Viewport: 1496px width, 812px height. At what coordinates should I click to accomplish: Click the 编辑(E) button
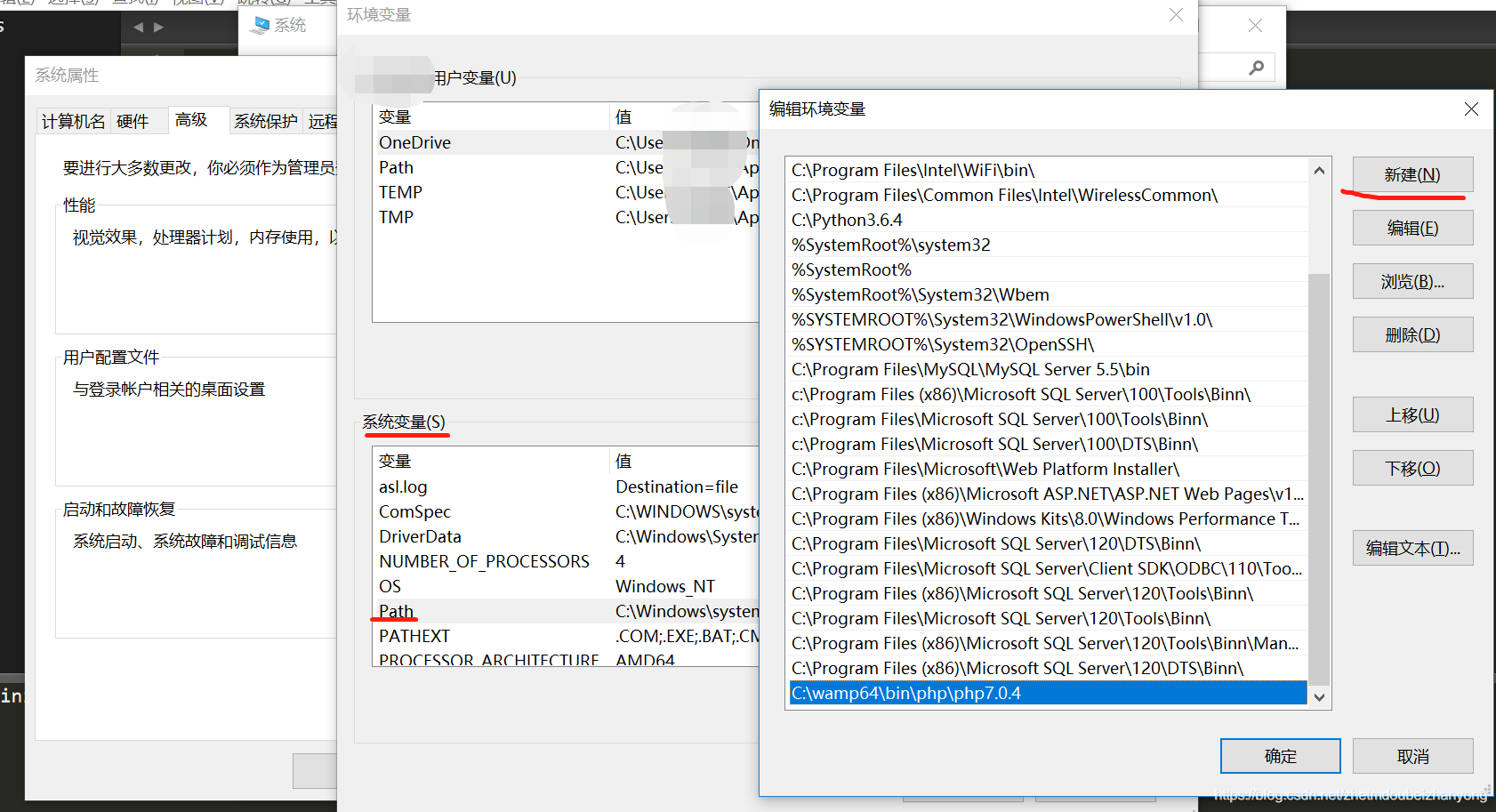(1412, 228)
